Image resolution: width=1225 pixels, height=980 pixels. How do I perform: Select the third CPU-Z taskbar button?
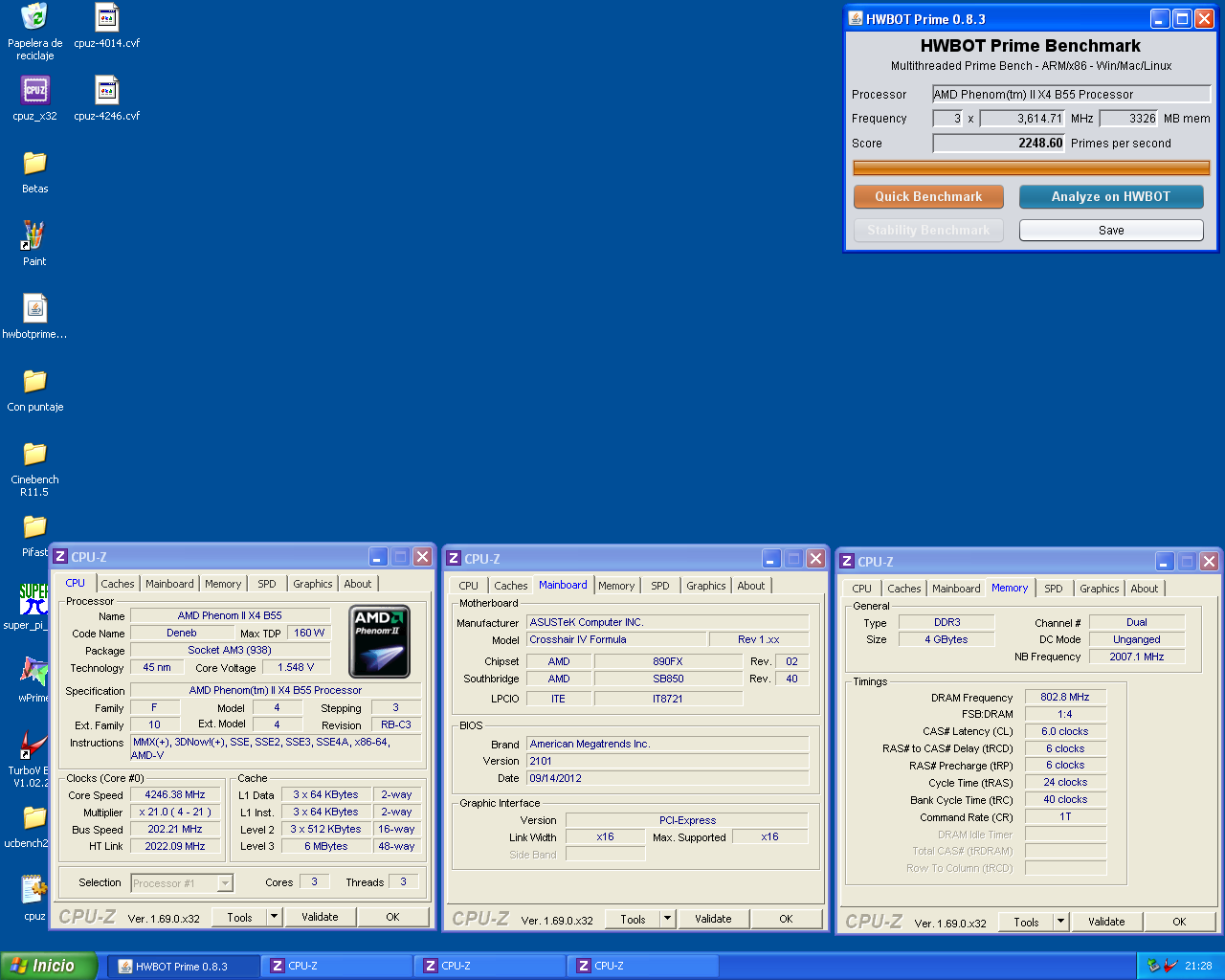644,966
